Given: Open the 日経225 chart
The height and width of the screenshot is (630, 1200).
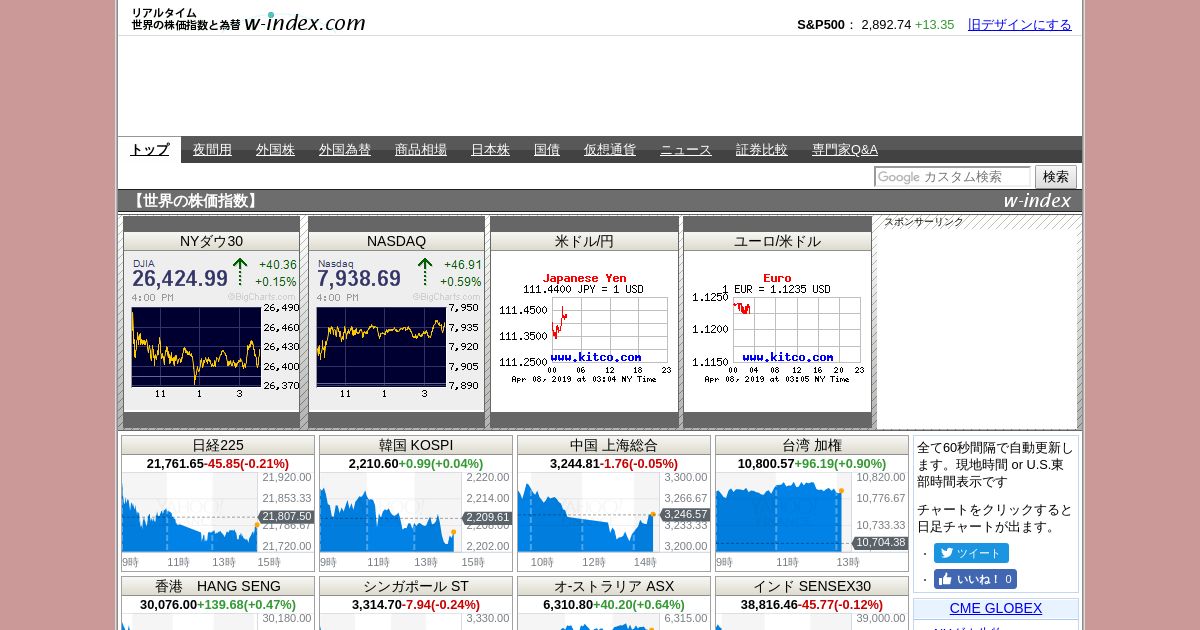Looking at the screenshot, I should (218, 520).
